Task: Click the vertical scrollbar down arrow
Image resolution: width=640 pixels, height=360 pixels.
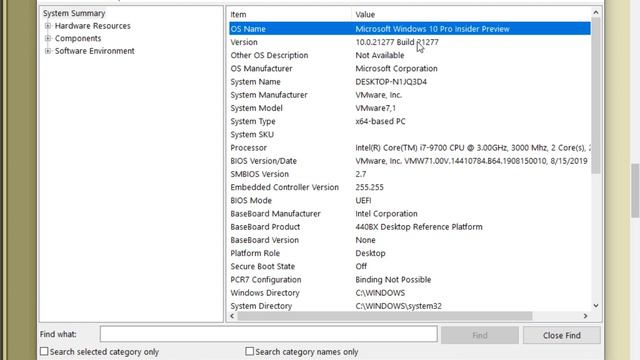Action: pos(596,306)
